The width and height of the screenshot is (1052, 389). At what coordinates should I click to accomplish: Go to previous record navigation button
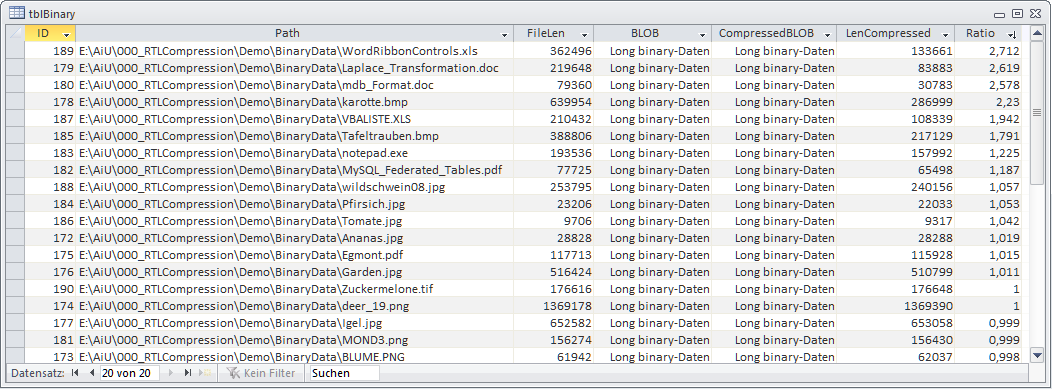[x=91, y=373]
